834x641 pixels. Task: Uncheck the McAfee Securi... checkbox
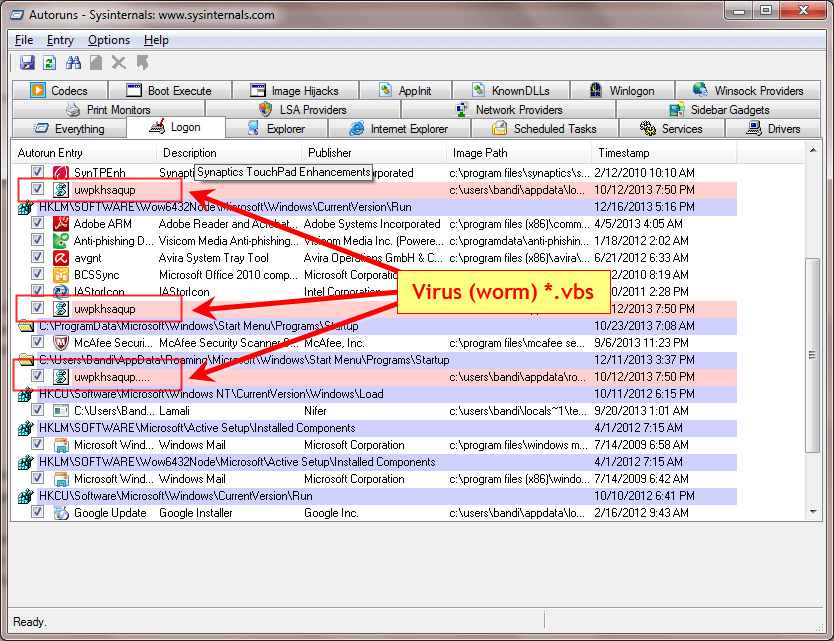pyautogui.click(x=37, y=342)
